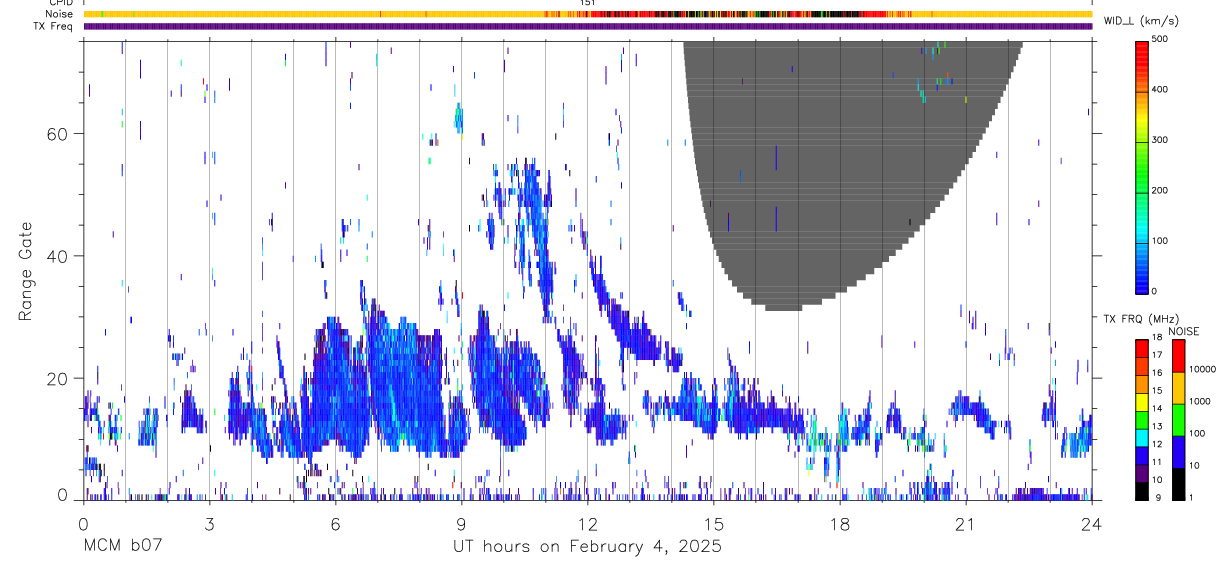Click the 15 tick on UT hours axis

(x=713, y=523)
